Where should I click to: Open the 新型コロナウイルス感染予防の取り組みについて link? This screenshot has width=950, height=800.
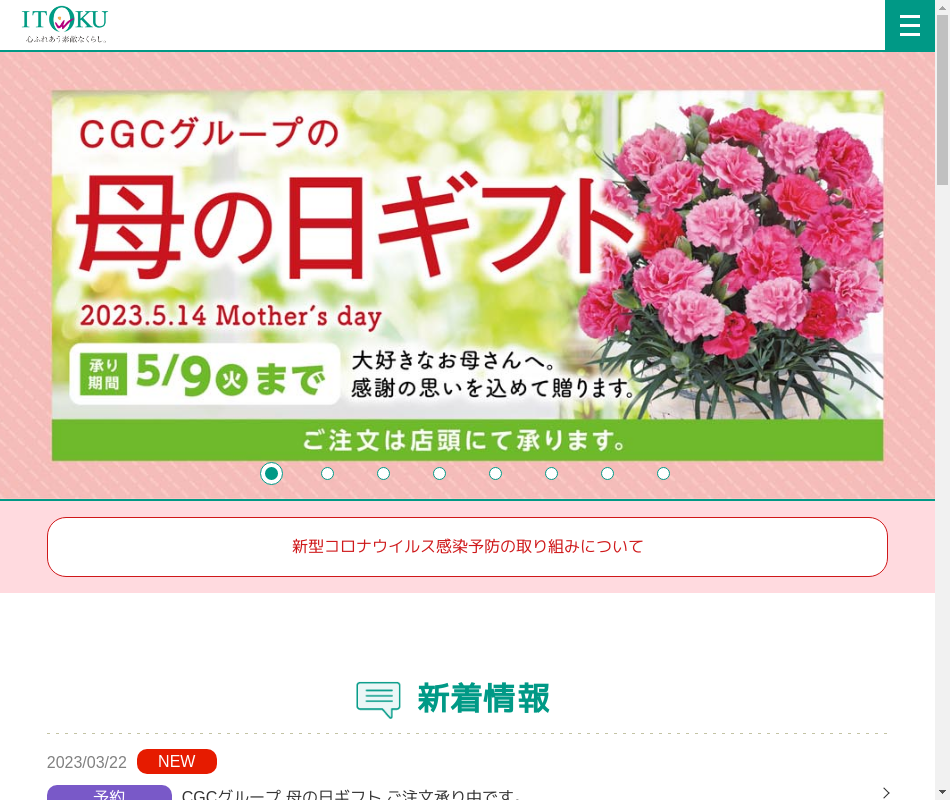tap(467, 547)
